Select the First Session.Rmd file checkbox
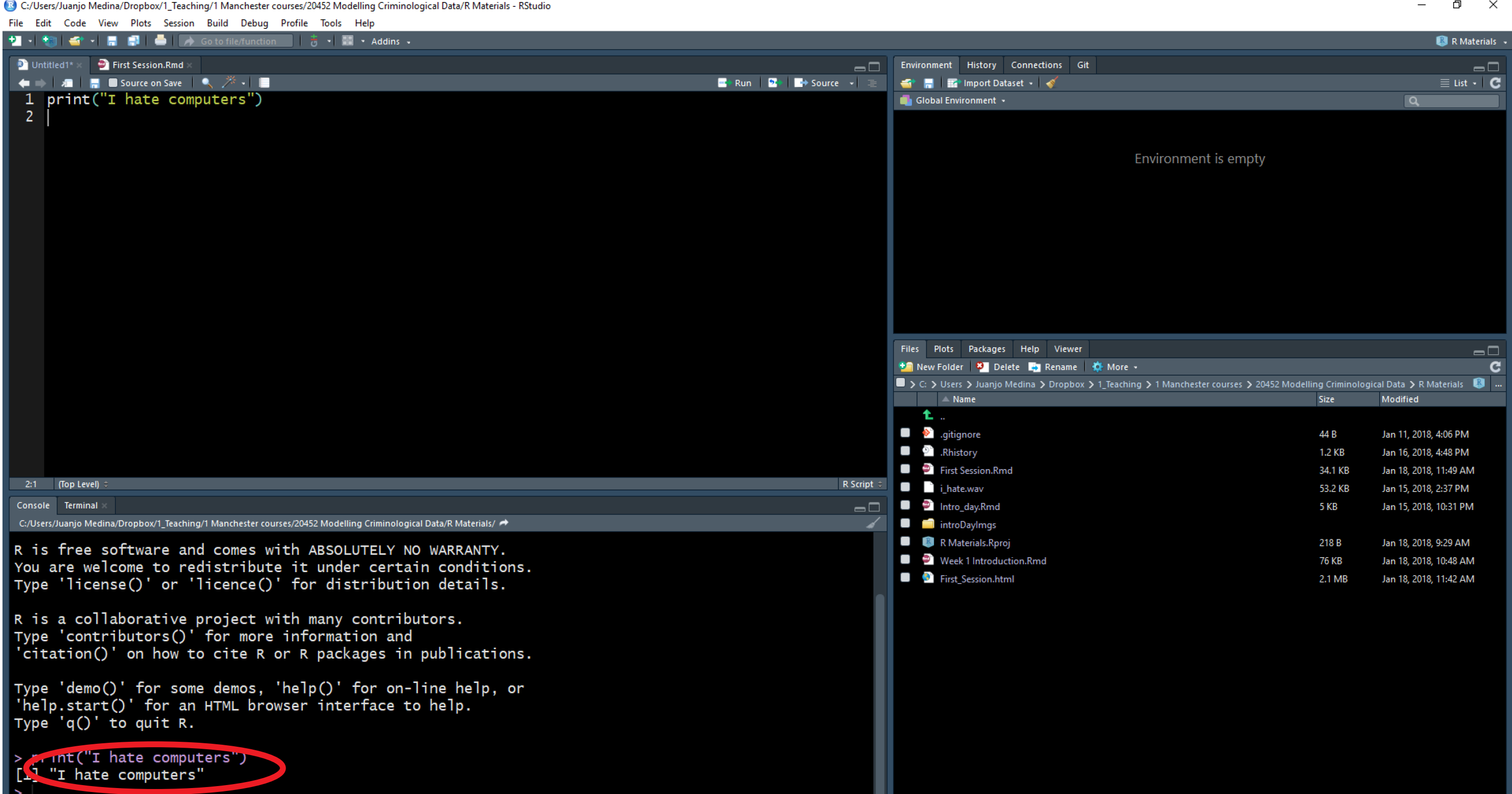The height and width of the screenshot is (794, 1512). (905, 469)
